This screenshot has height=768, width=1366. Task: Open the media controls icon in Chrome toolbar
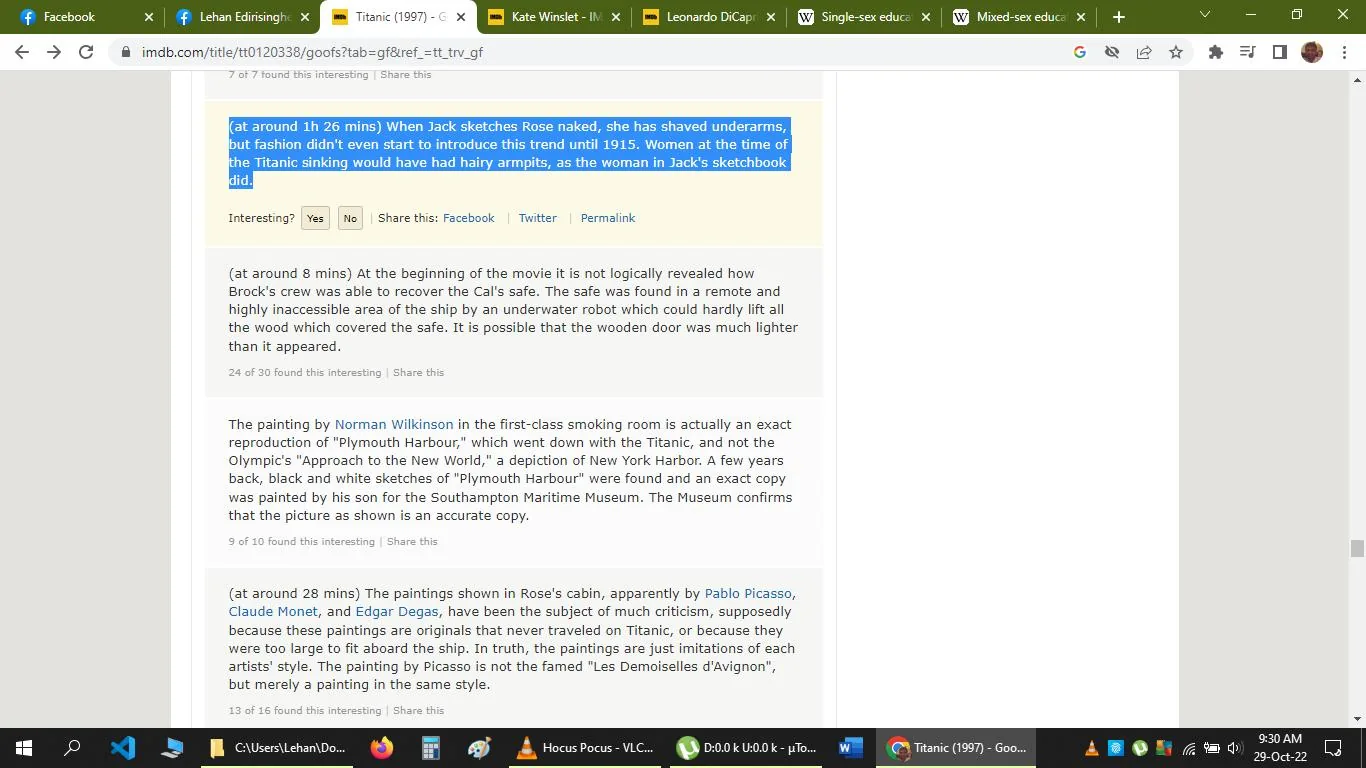point(1246,53)
